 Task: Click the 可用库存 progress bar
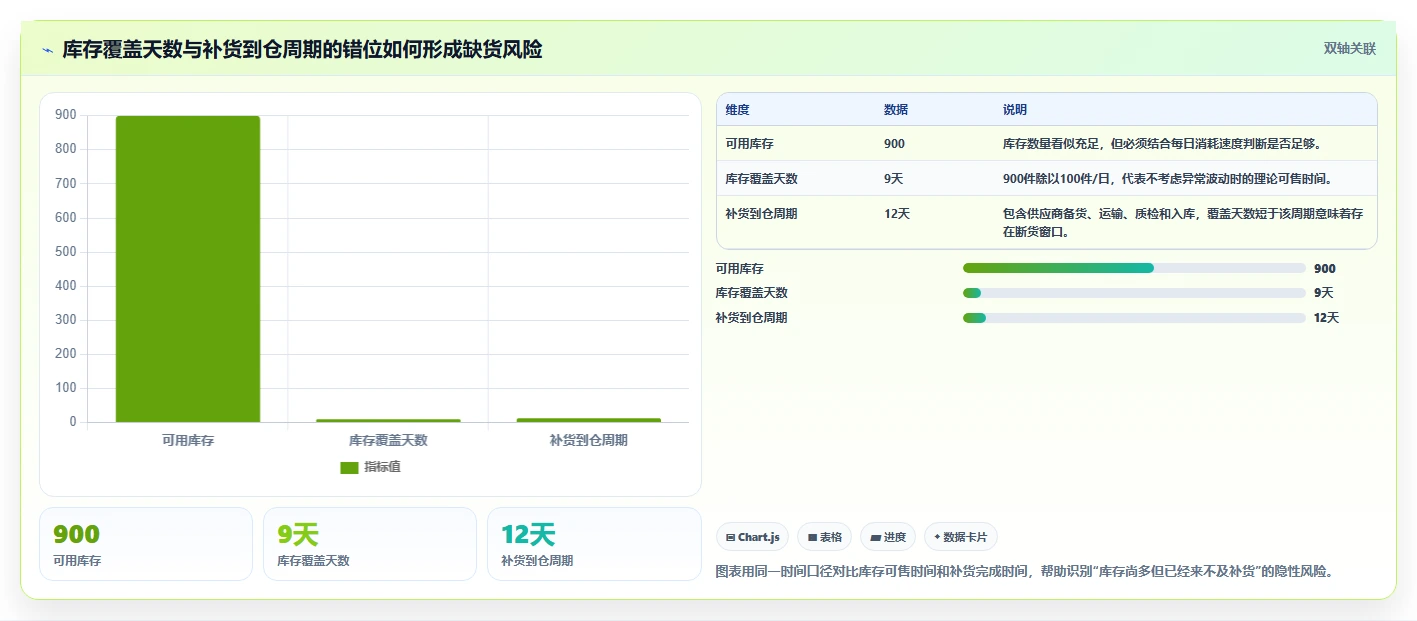[1134, 268]
